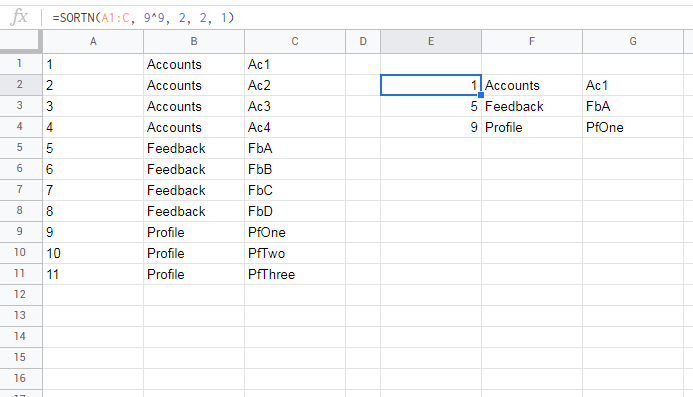Select column C header

(295, 42)
